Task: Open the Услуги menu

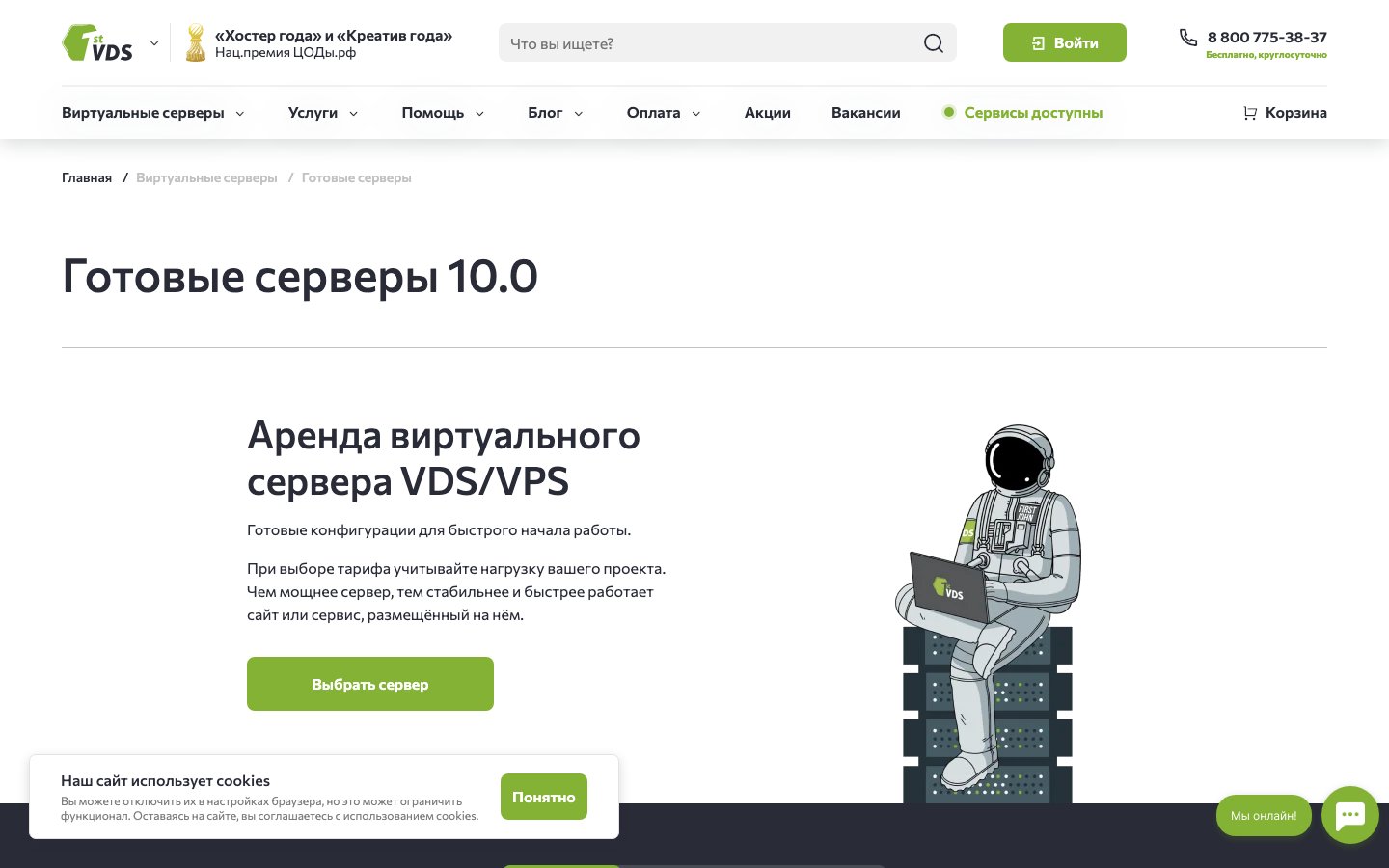Action: coord(313,113)
